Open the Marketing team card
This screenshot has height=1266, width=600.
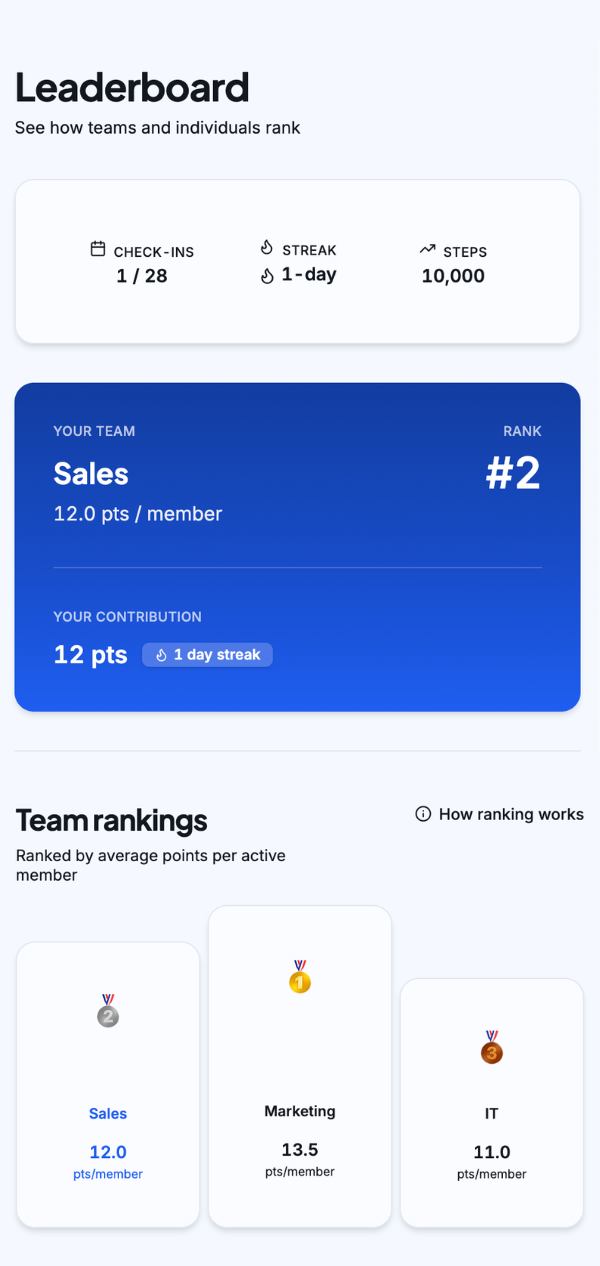click(x=299, y=1066)
